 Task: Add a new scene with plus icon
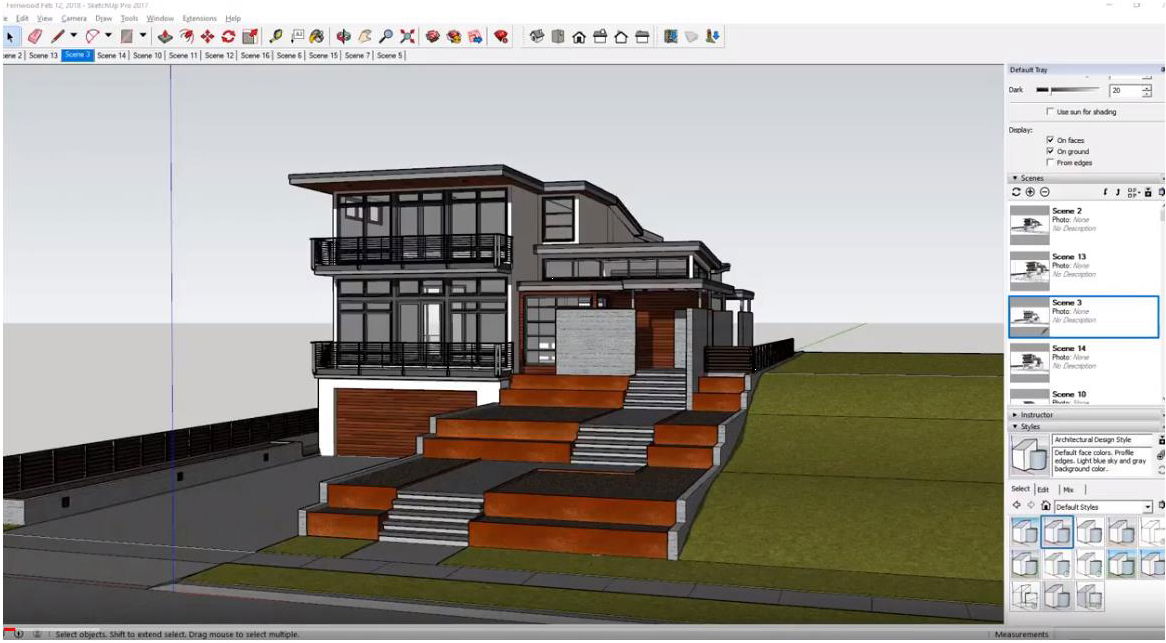pyautogui.click(x=1031, y=192)
